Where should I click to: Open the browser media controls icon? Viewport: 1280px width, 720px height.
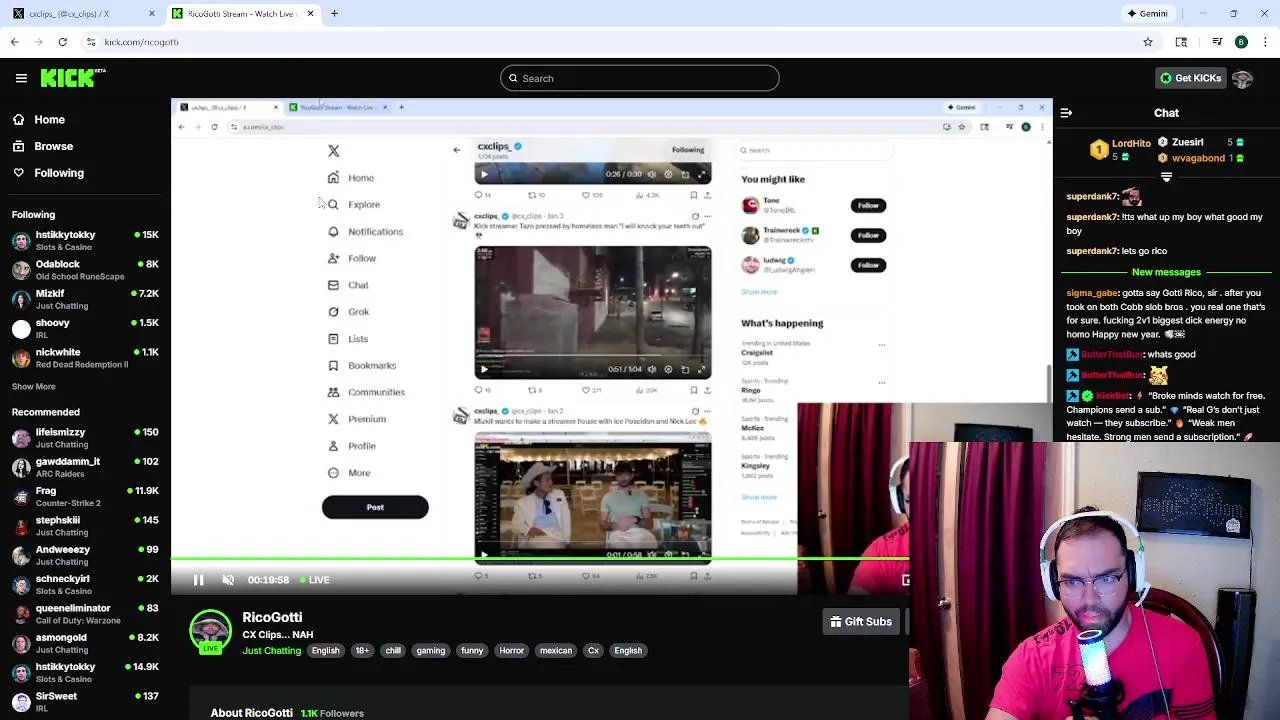pyautogui.click(x=1217, y=42)
